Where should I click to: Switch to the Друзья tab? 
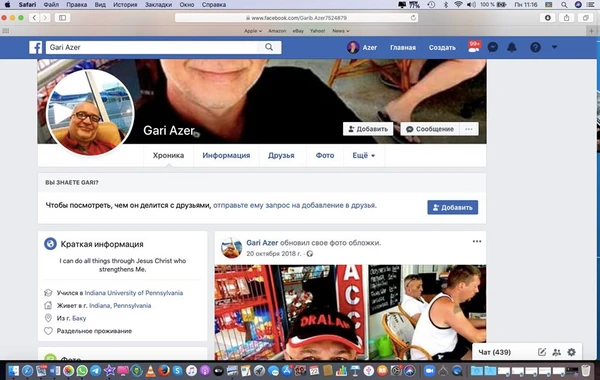[281, 155]
